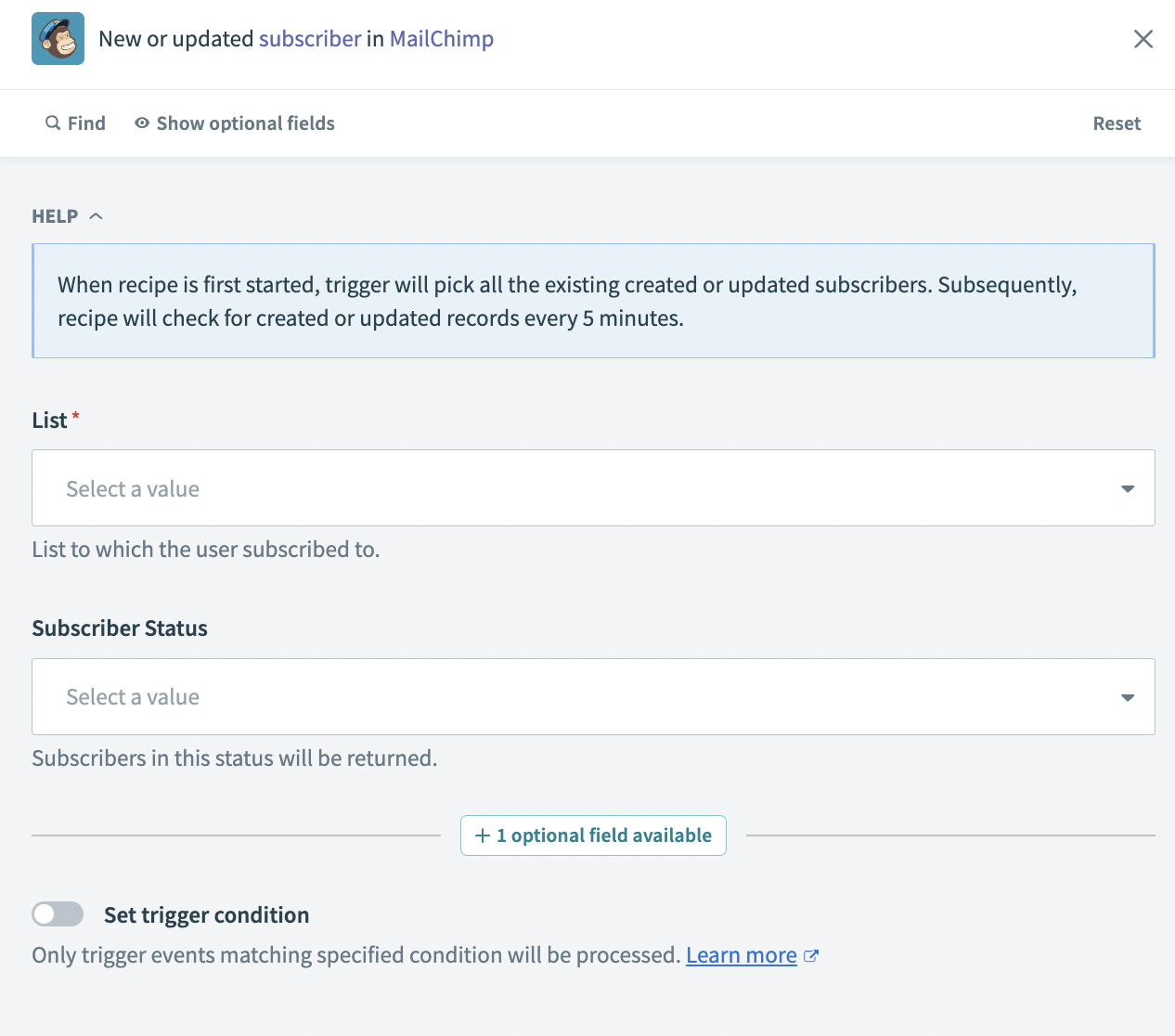The height and width of the screenshot is (1036, 1175).
Task: Click the MailChimp link in the title
Action: (x=441, y=39)
